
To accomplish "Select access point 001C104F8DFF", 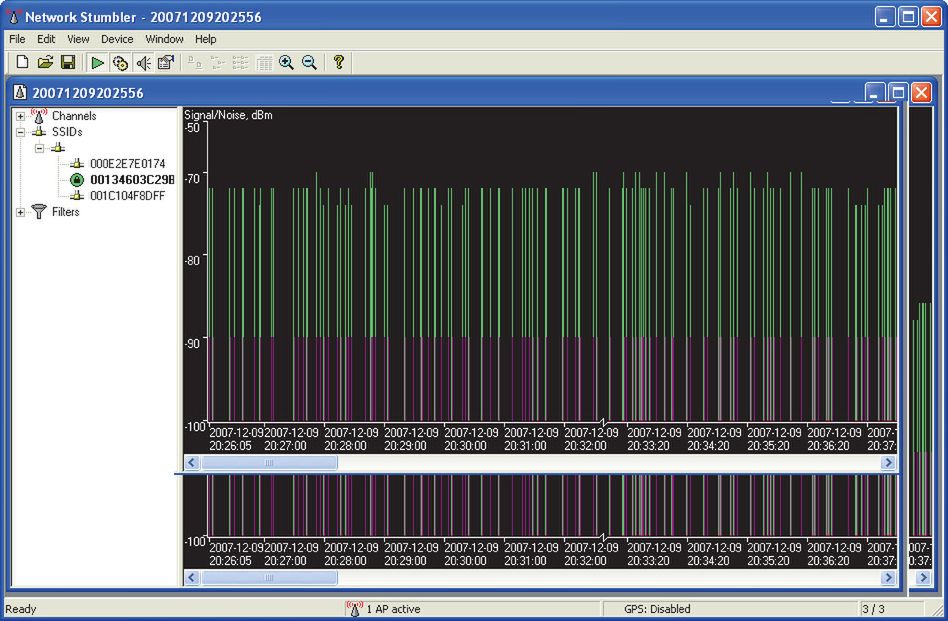I will (128, 196).
